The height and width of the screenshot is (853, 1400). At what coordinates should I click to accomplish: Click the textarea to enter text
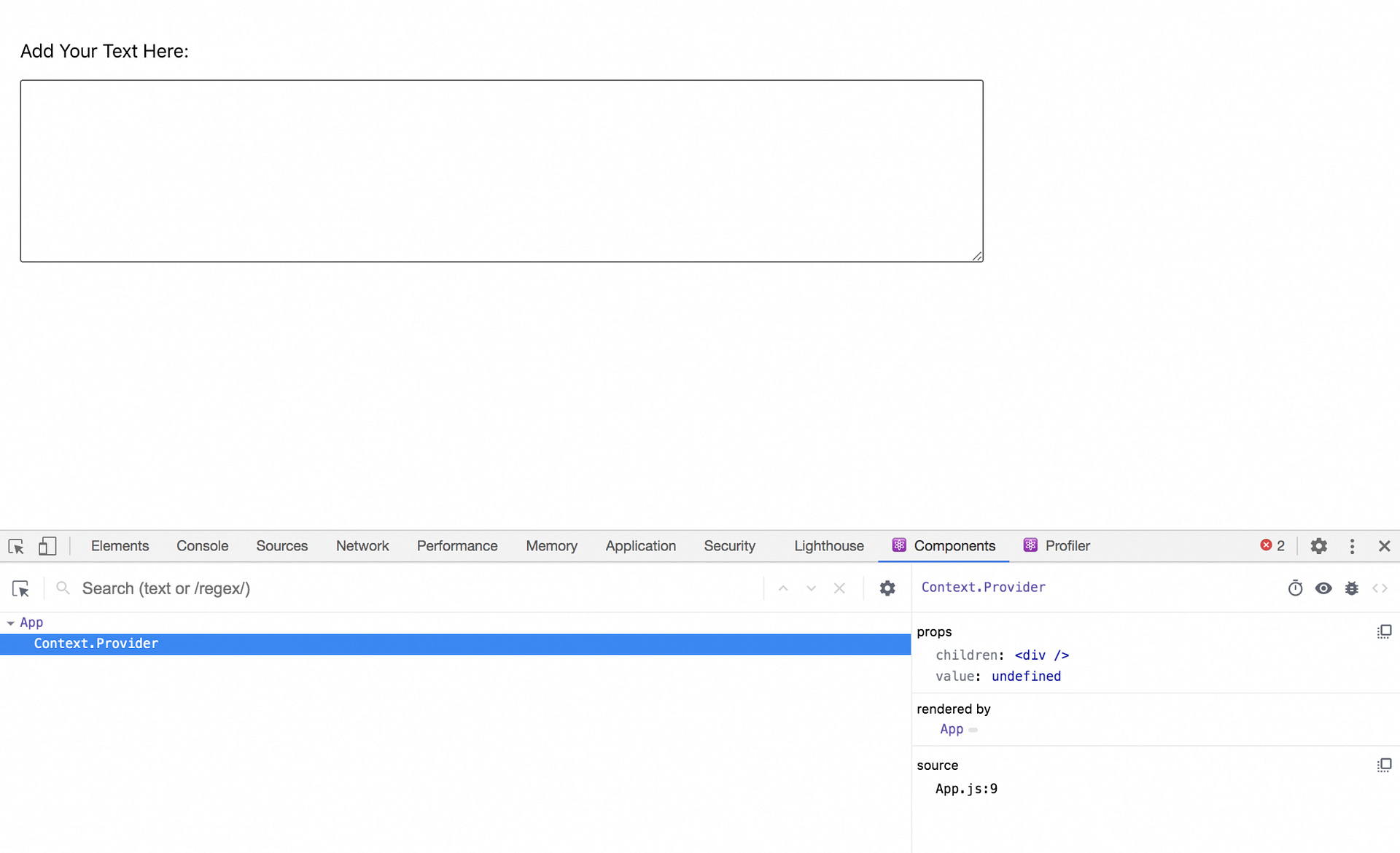[500, 170]
